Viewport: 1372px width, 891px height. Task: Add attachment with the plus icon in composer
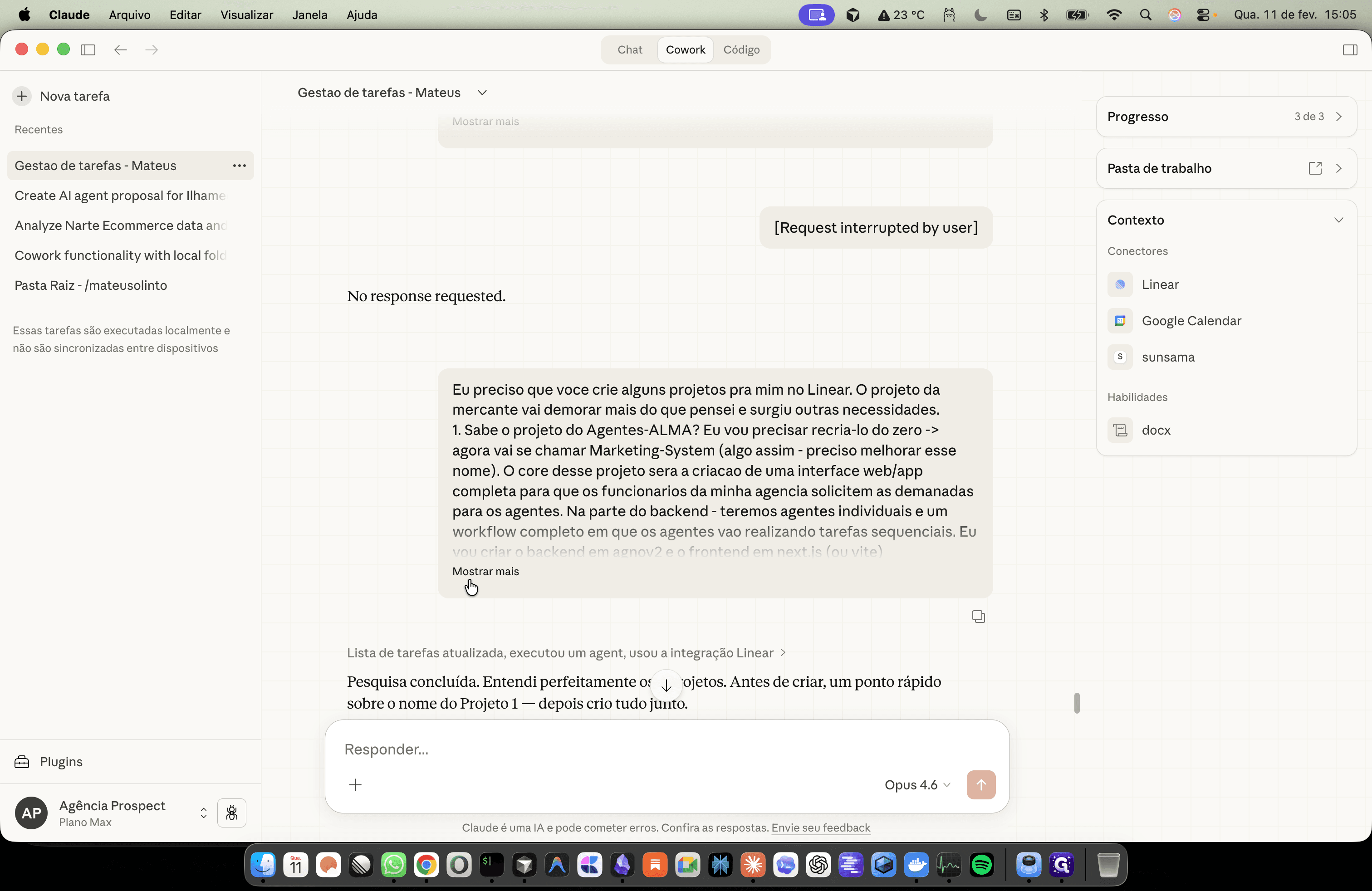(355, 784)
